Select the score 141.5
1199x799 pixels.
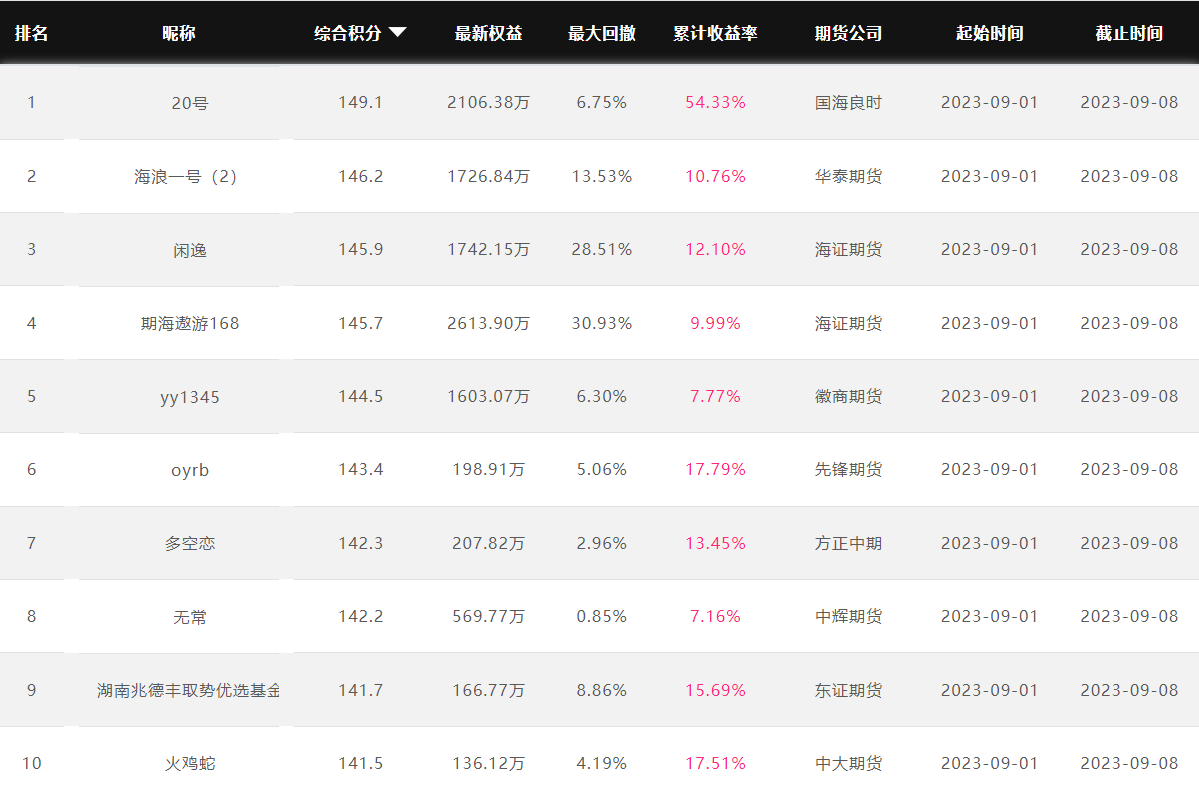[360, 763]
